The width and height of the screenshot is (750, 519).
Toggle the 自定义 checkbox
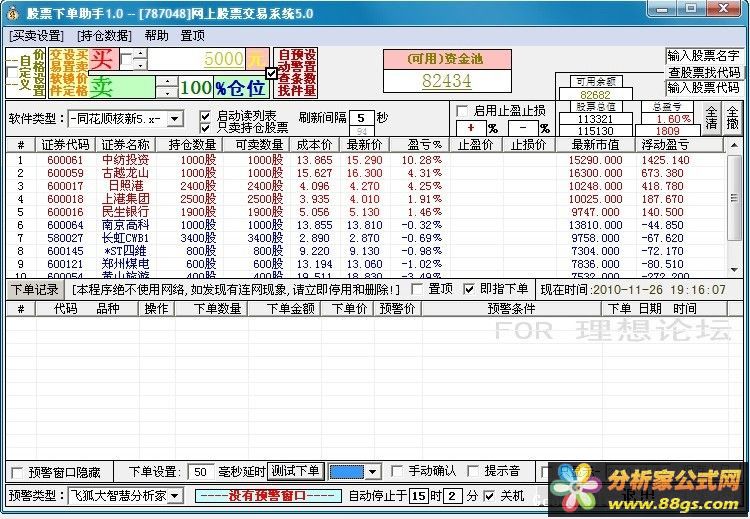point(12,73)
